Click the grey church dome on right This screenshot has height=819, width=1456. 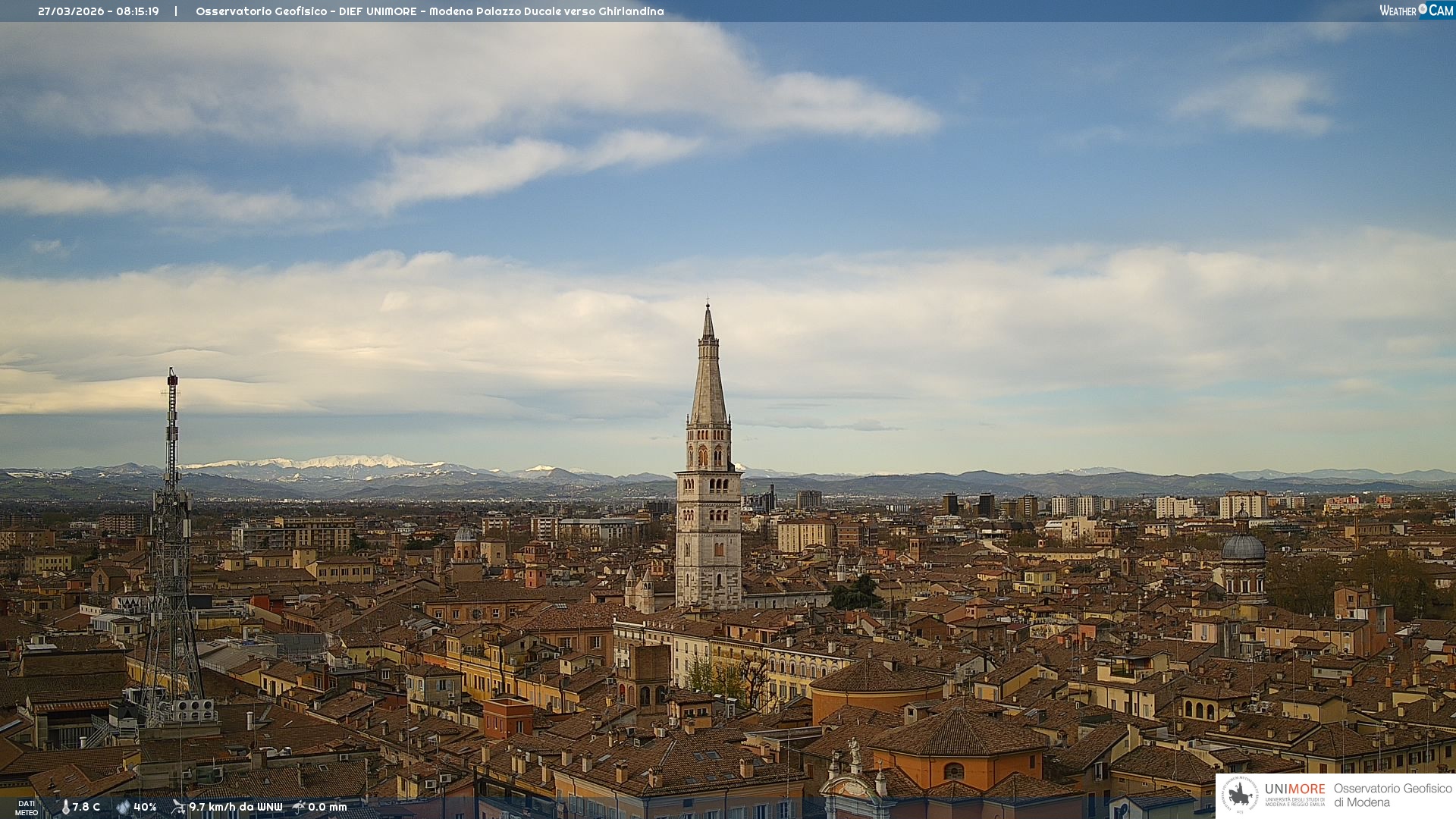[1243, 548]
